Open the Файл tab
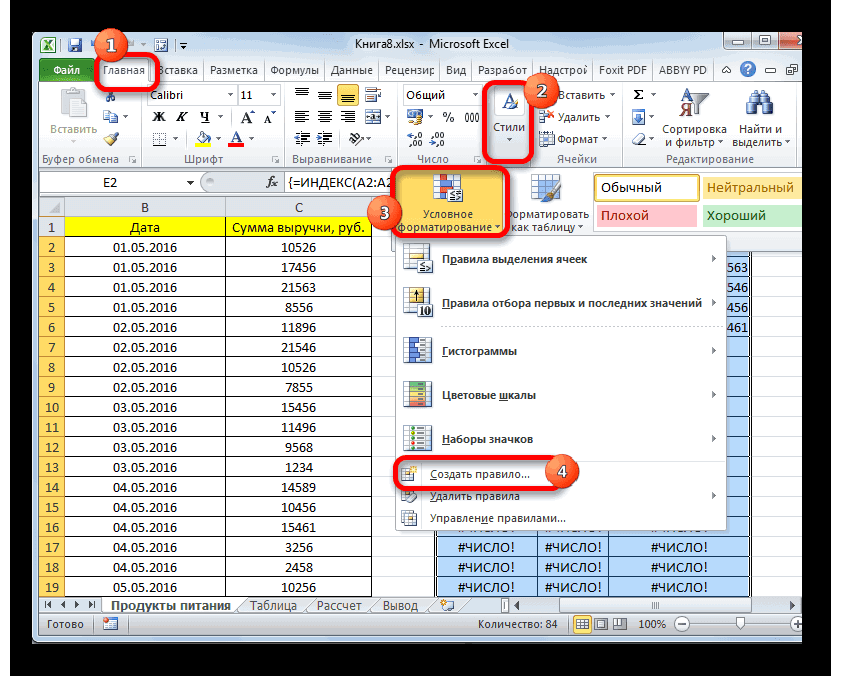Viewport: 859px width, 676px height. [66, 70]
